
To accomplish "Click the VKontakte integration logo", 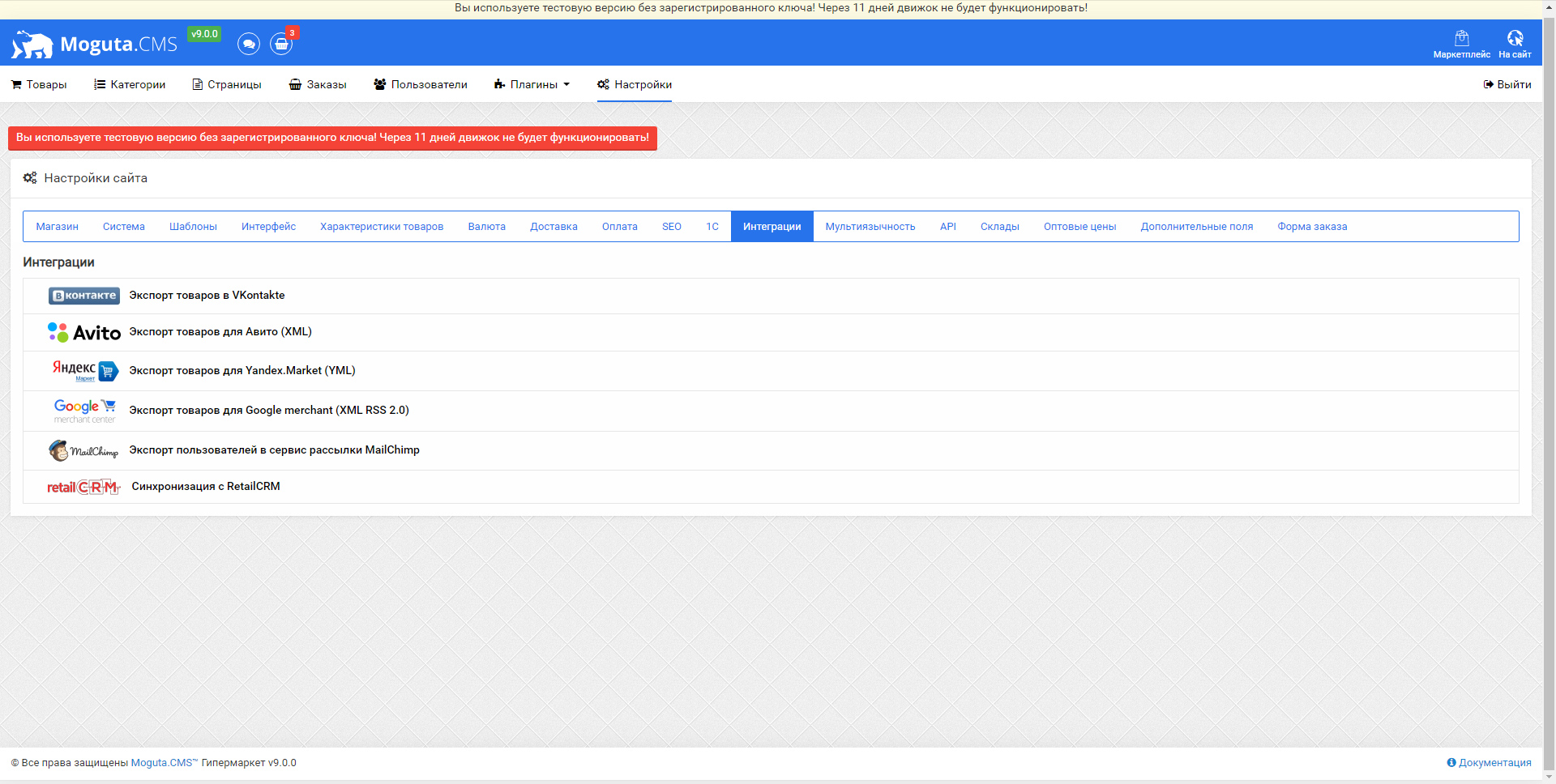I will [x=83, y=296].
